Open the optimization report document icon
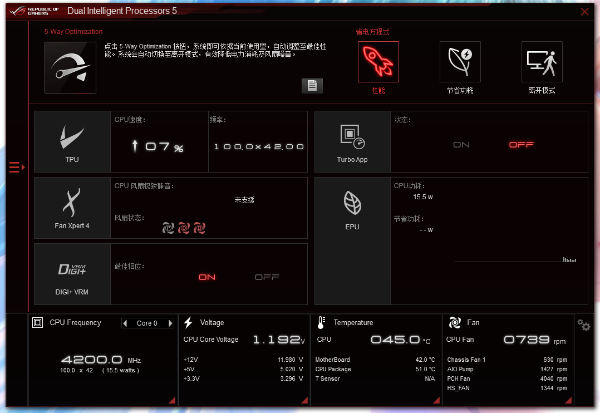 point(312,85)
